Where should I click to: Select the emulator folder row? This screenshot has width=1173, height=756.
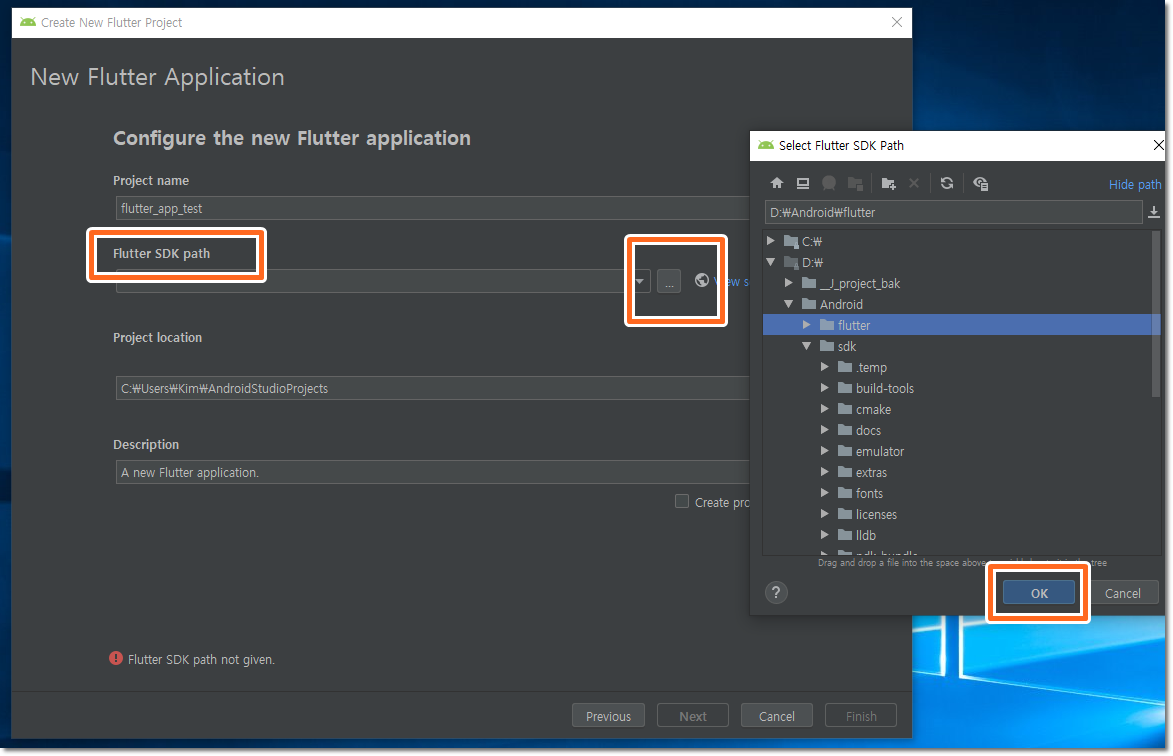tap(958, 451)
